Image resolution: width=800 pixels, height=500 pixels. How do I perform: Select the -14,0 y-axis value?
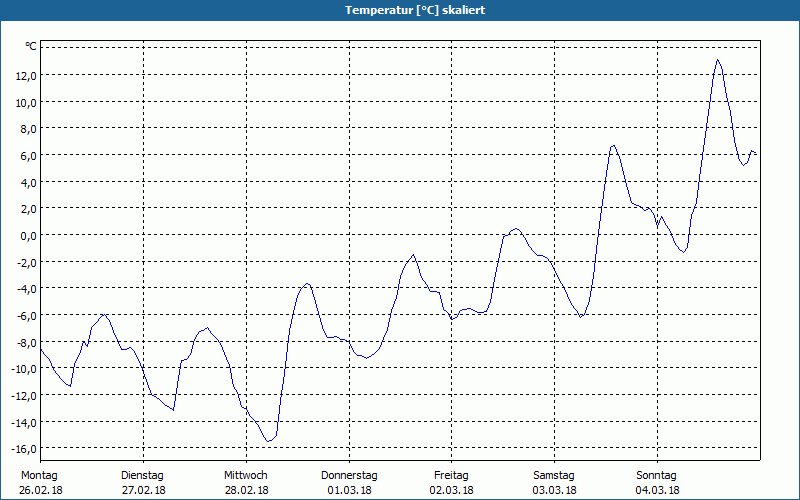click(24, 422)
